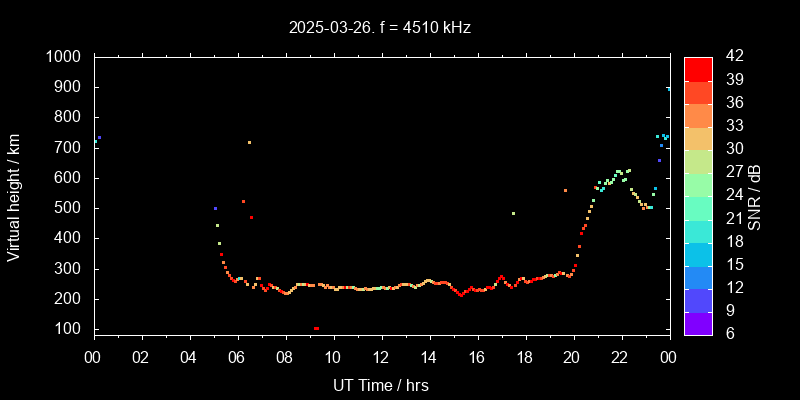The image size is (800, 400).
Task: Click the "20" tick label on time axis
Action: point(572,357)
